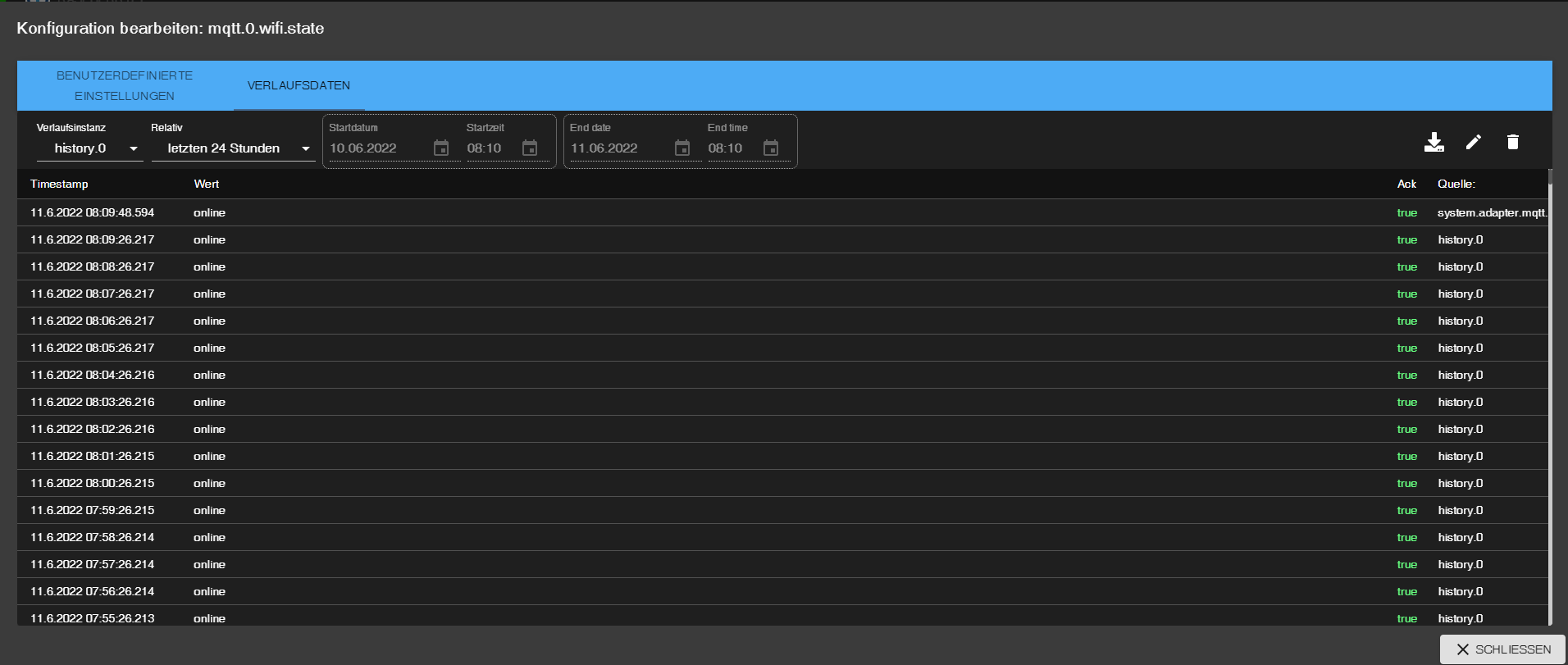
Task: Click 'online' value in 08:00:26.215 row
Action: click(x=209, y=483)
